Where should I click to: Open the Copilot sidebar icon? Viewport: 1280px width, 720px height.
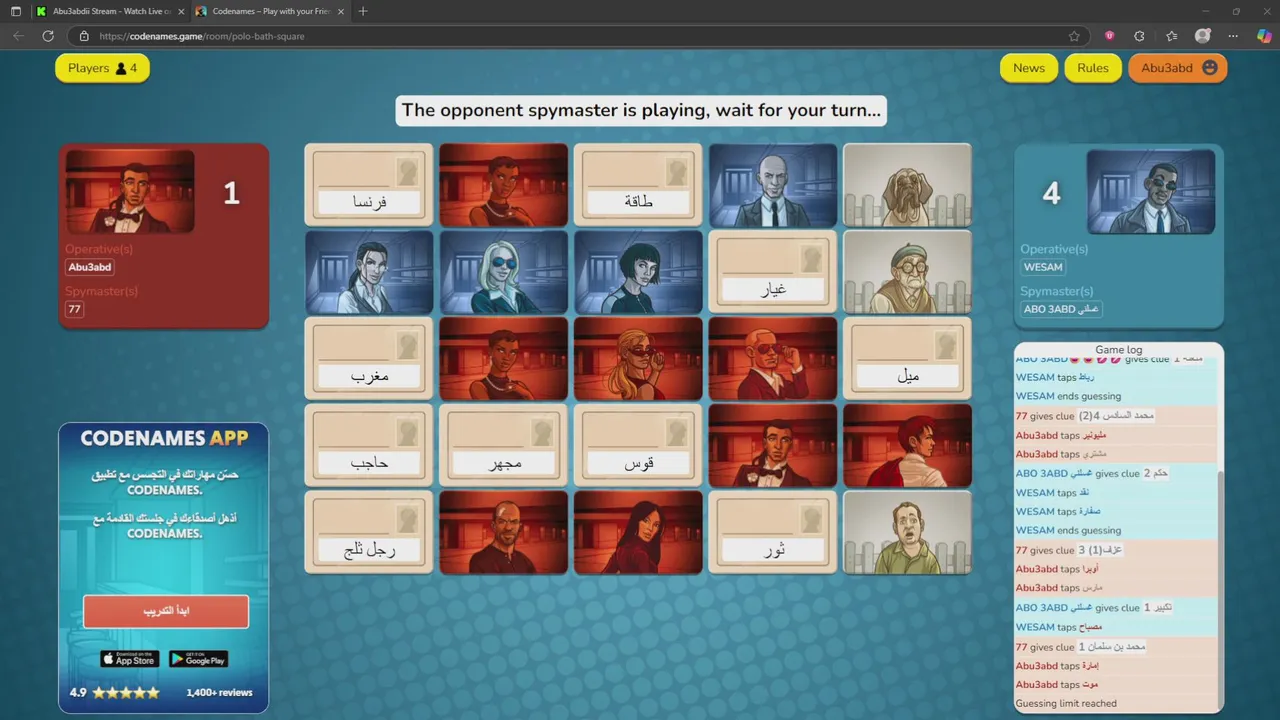pos(1262,36)
